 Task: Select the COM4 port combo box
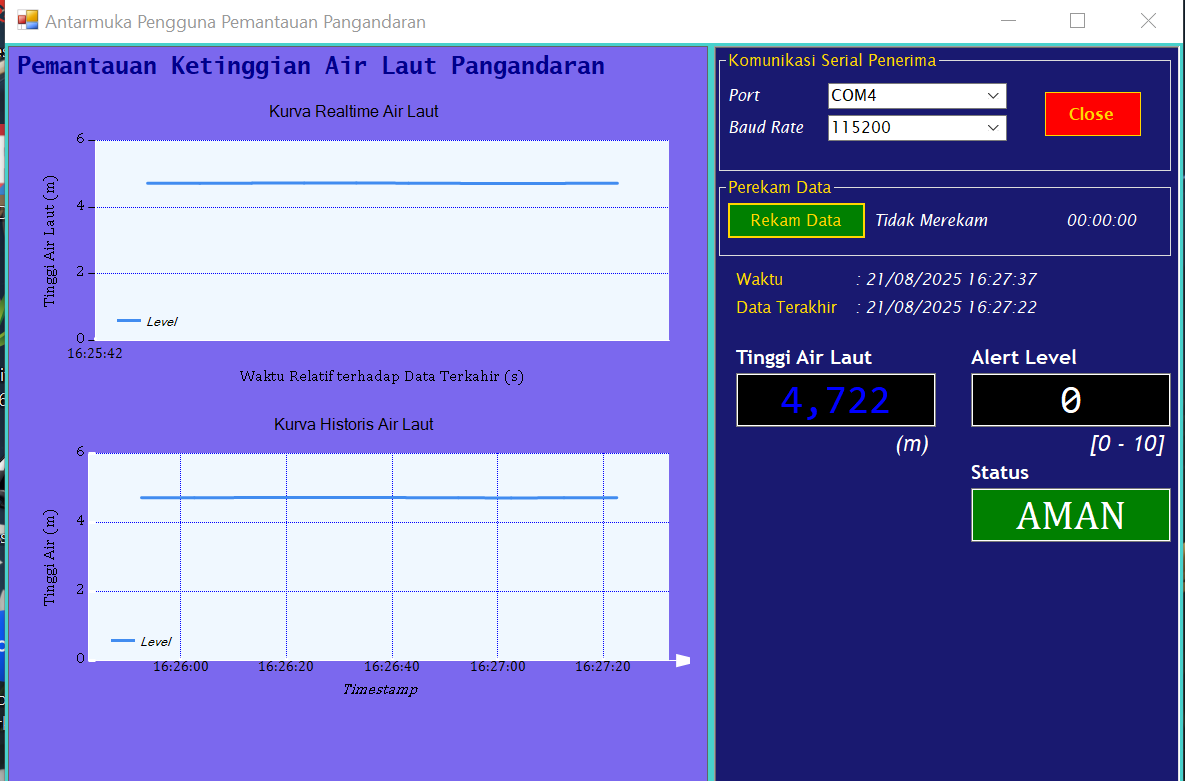point(905,96)
